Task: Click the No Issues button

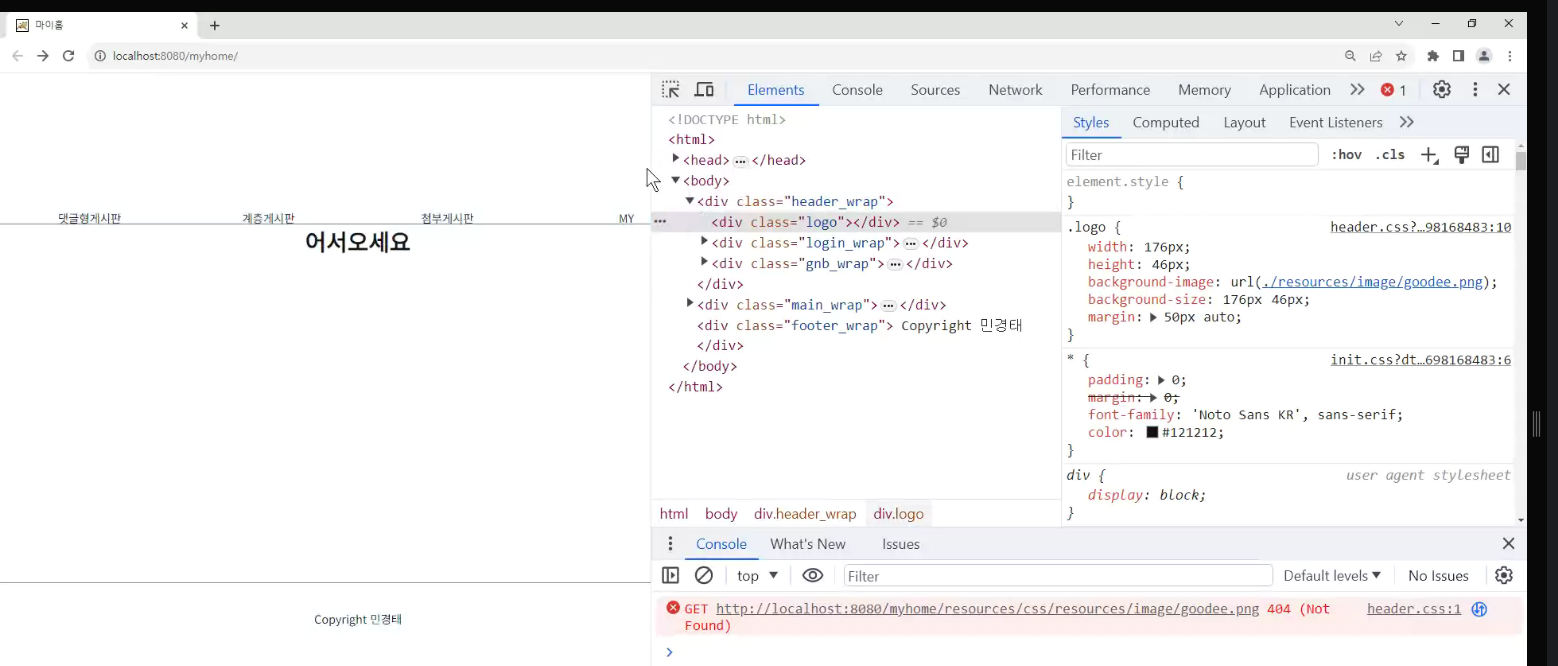Action: (1438, 576)
